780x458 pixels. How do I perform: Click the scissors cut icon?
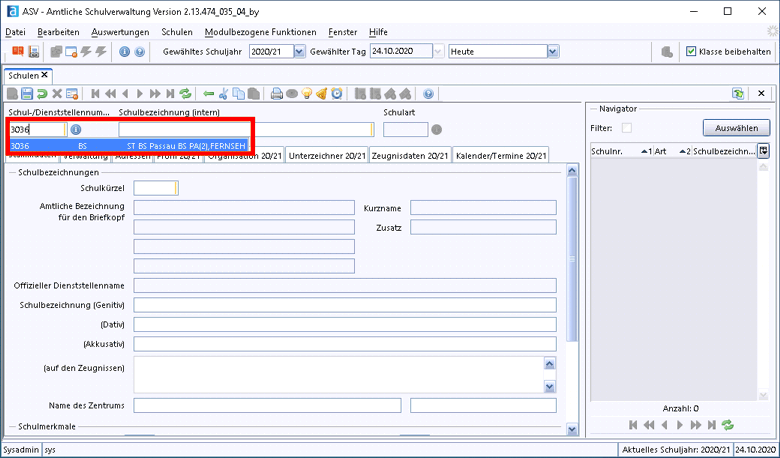point(223,93)
